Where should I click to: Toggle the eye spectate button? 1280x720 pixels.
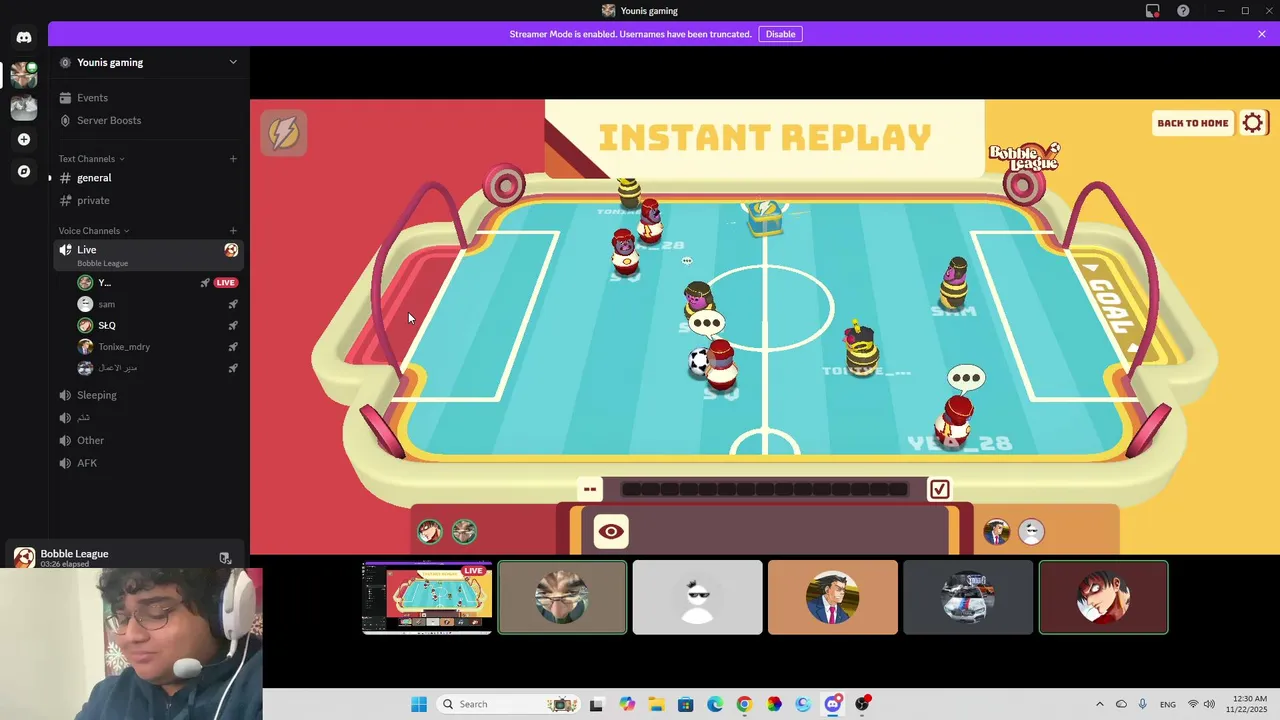tap(610, 532)
